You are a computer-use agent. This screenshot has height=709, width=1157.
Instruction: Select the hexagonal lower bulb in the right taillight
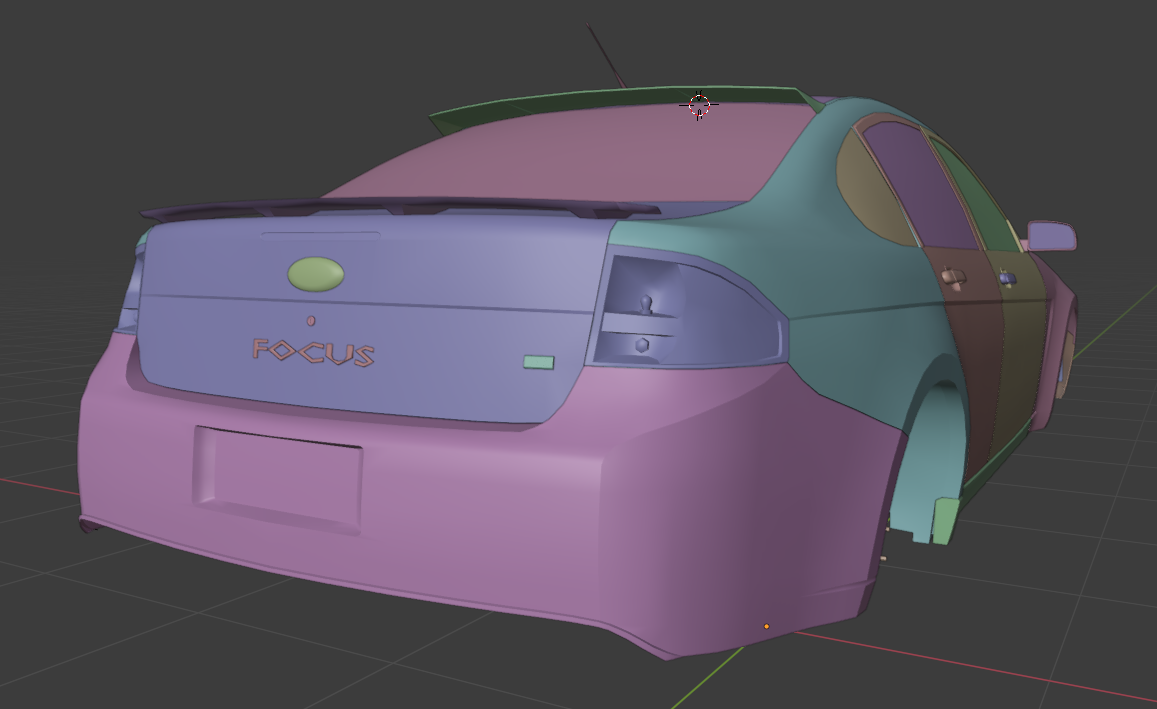[642, 345]
